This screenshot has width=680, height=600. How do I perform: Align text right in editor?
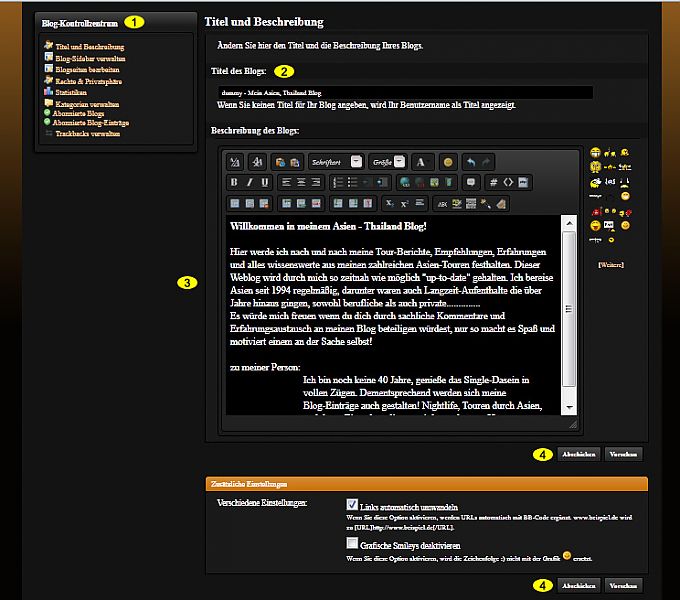pyautogui.click(x=316, y=183)
